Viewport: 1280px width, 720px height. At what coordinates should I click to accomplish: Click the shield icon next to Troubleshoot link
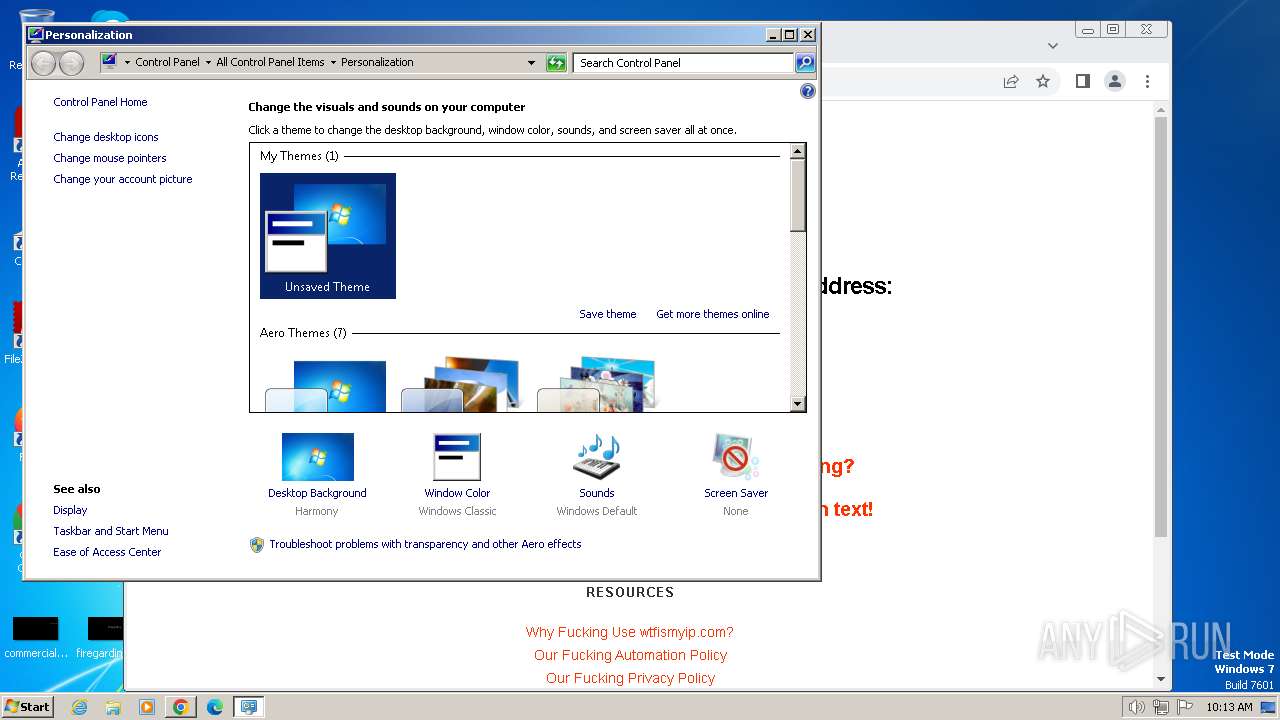tap(257, 544)
